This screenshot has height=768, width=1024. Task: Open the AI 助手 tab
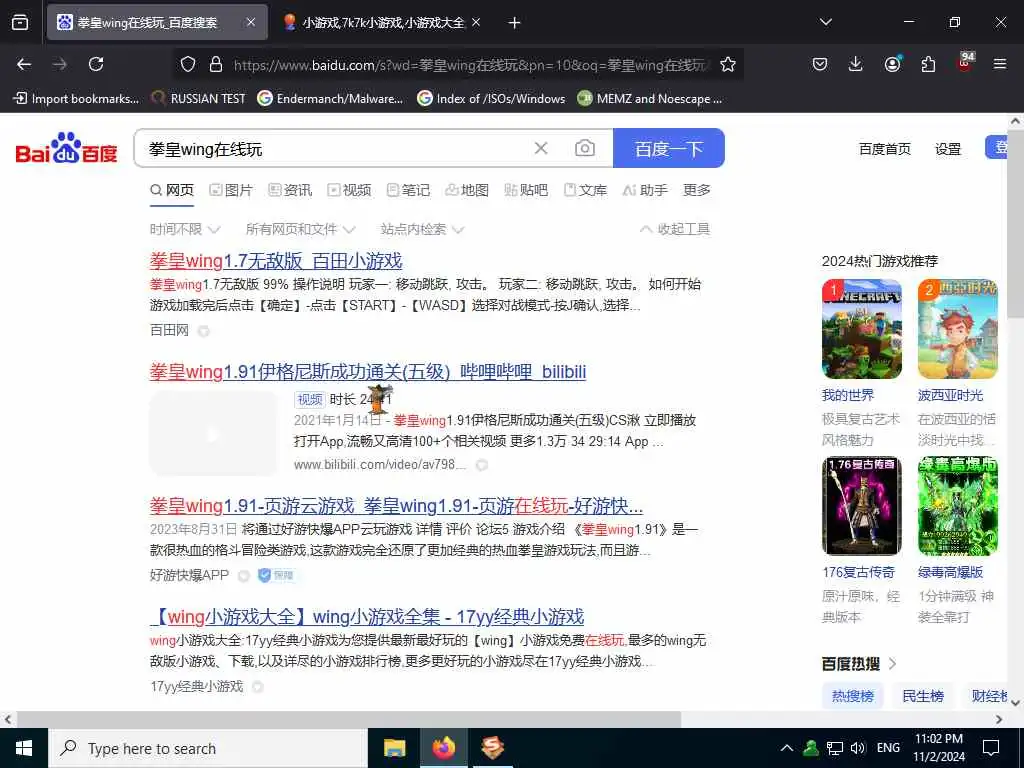(x=645, y=190)
